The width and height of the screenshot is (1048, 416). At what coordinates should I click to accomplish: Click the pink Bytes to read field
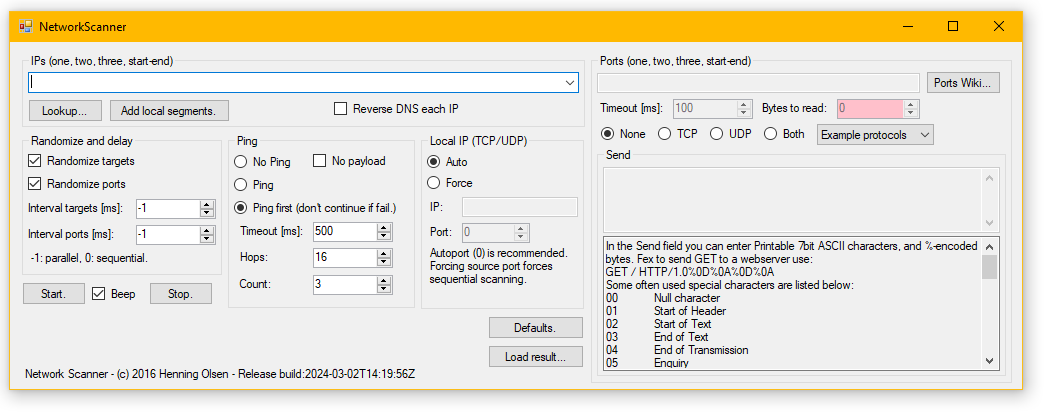coord(870,108)
